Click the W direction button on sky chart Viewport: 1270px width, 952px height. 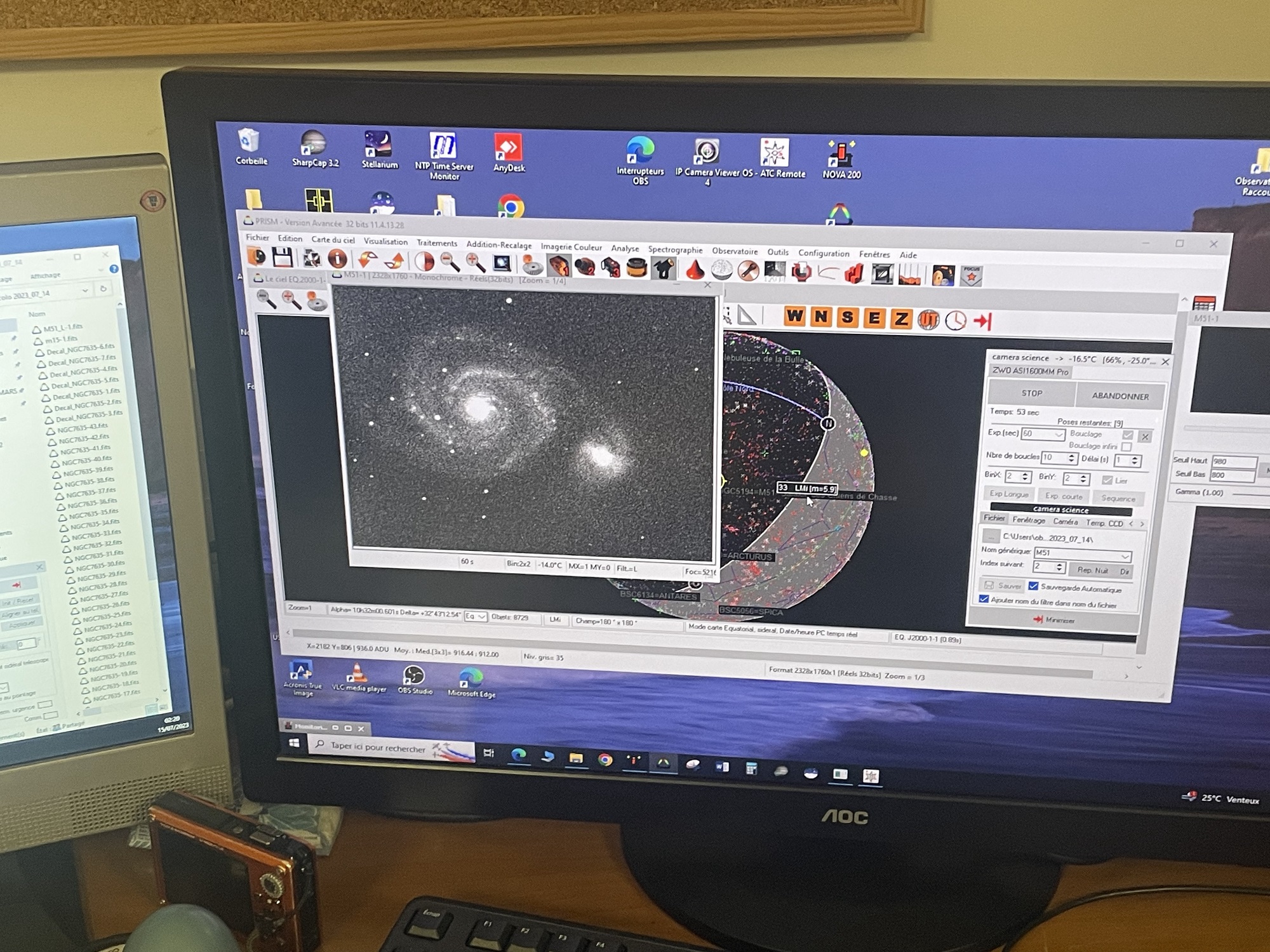(x=794, y=315)
